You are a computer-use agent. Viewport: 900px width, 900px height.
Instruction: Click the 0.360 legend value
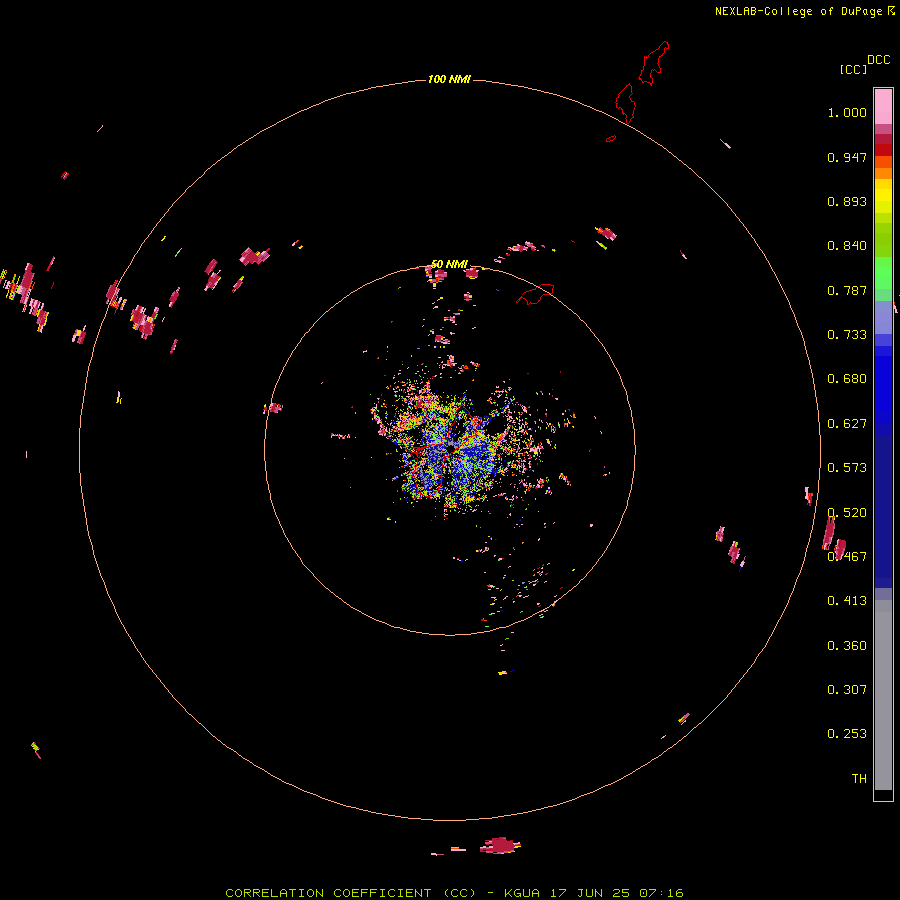(847, 646)
